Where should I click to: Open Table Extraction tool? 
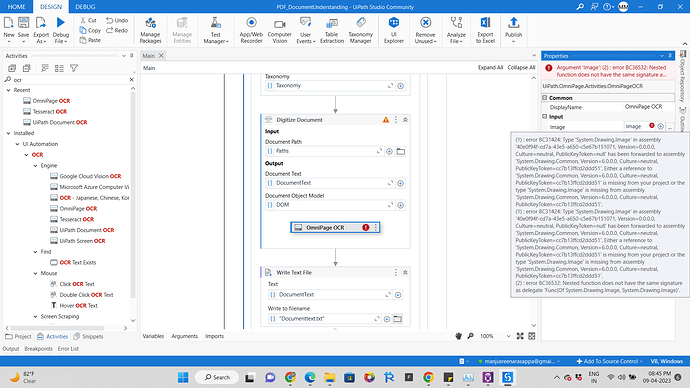point(332,30)
